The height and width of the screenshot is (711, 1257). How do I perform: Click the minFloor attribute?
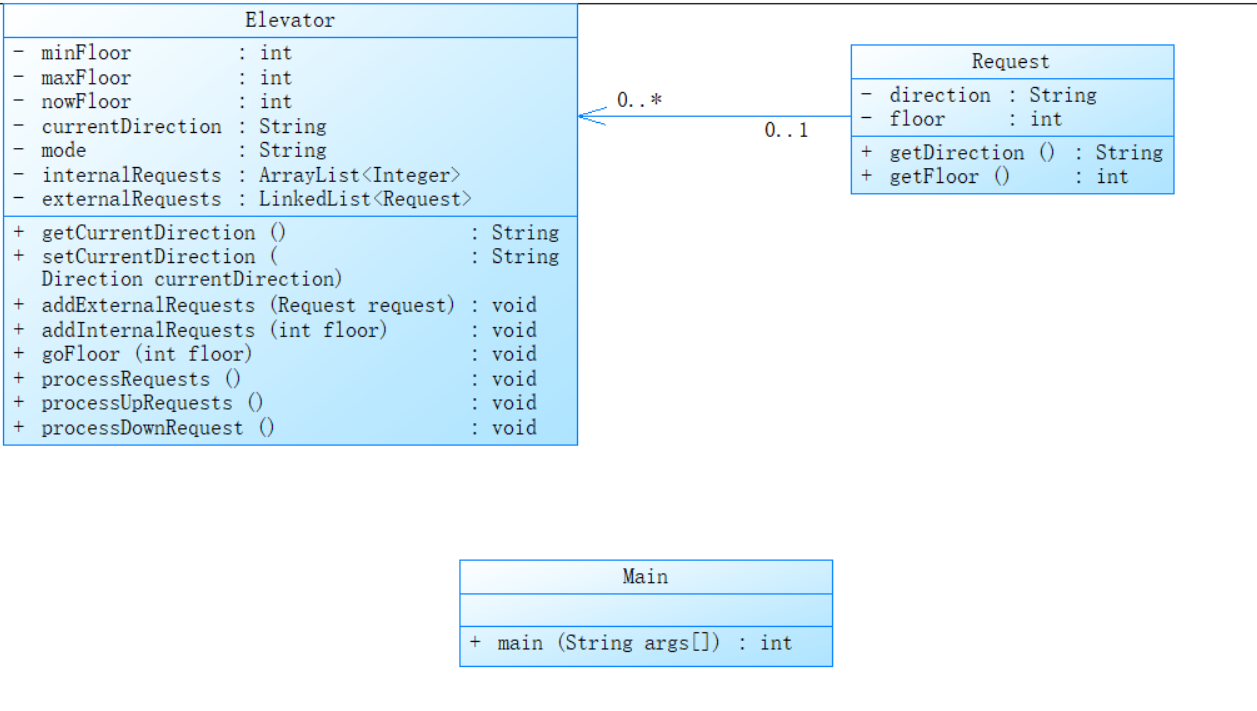[x=86, y=53]
